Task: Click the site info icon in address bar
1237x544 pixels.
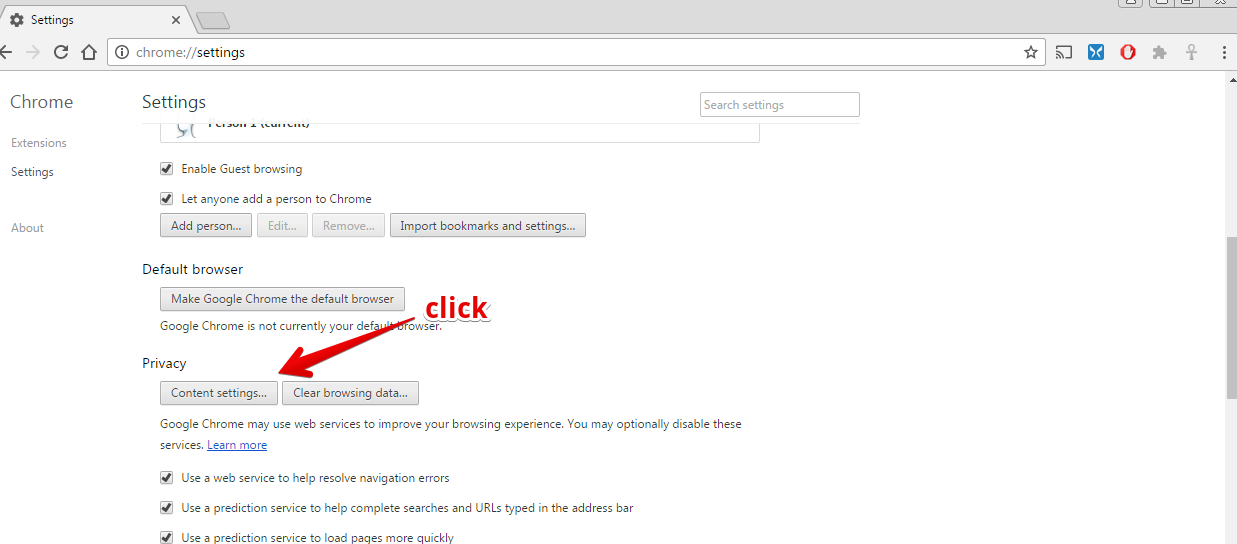Action: point(122,52)
